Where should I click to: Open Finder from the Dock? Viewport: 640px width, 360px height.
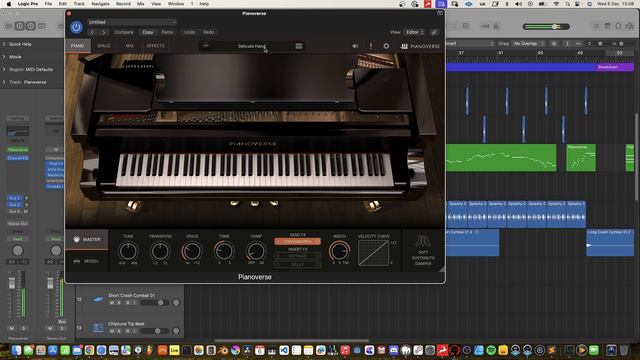click(x=16, y=350)
